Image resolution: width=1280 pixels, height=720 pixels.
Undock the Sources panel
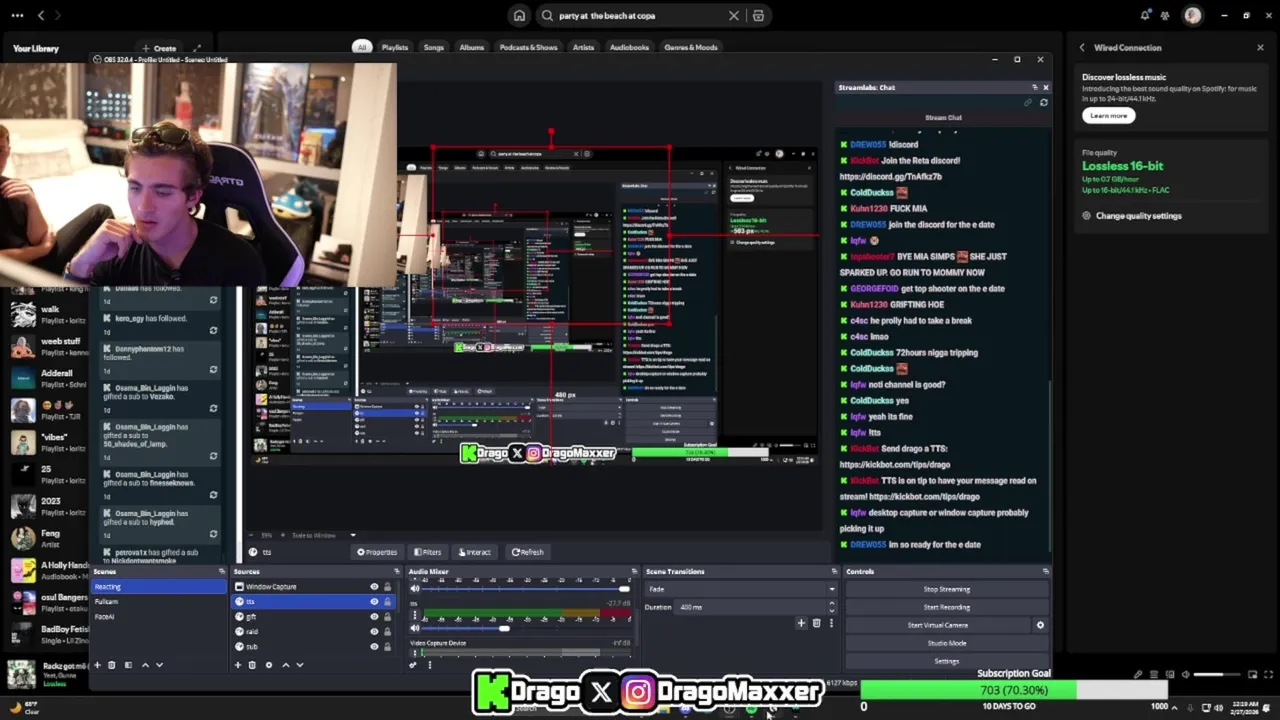click(x=397, y=572)
